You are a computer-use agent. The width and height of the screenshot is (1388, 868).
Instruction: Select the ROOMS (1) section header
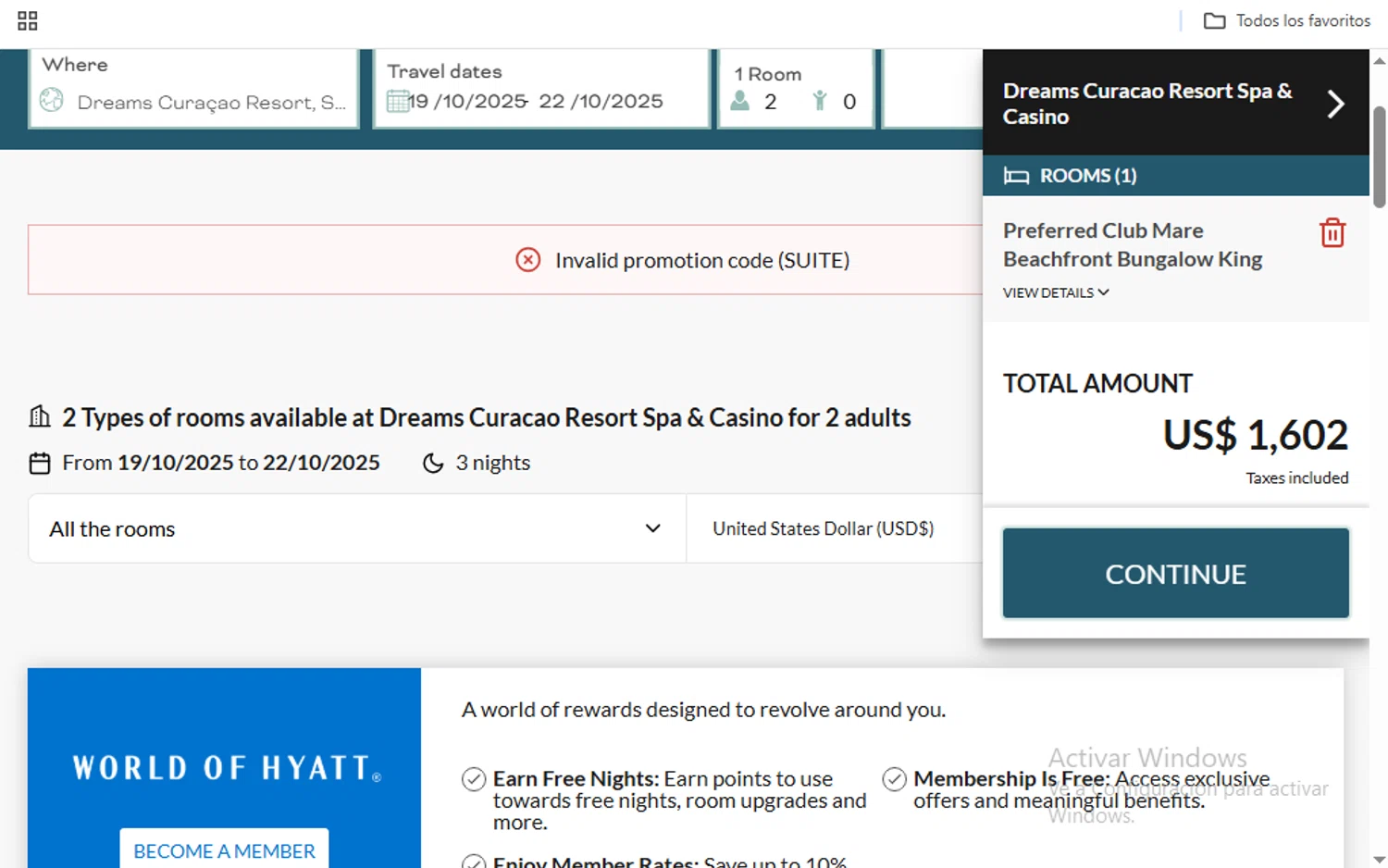tap(1176, 176)
